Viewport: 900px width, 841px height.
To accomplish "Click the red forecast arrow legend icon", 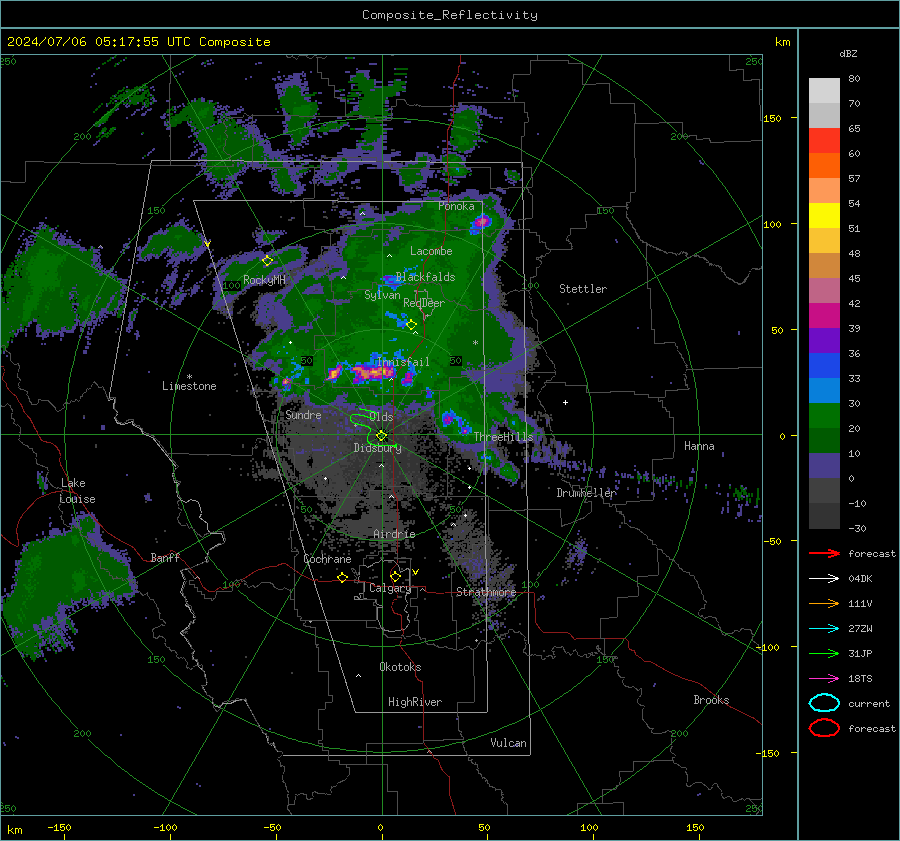I will pyautogui.click(x=824, y=553).
